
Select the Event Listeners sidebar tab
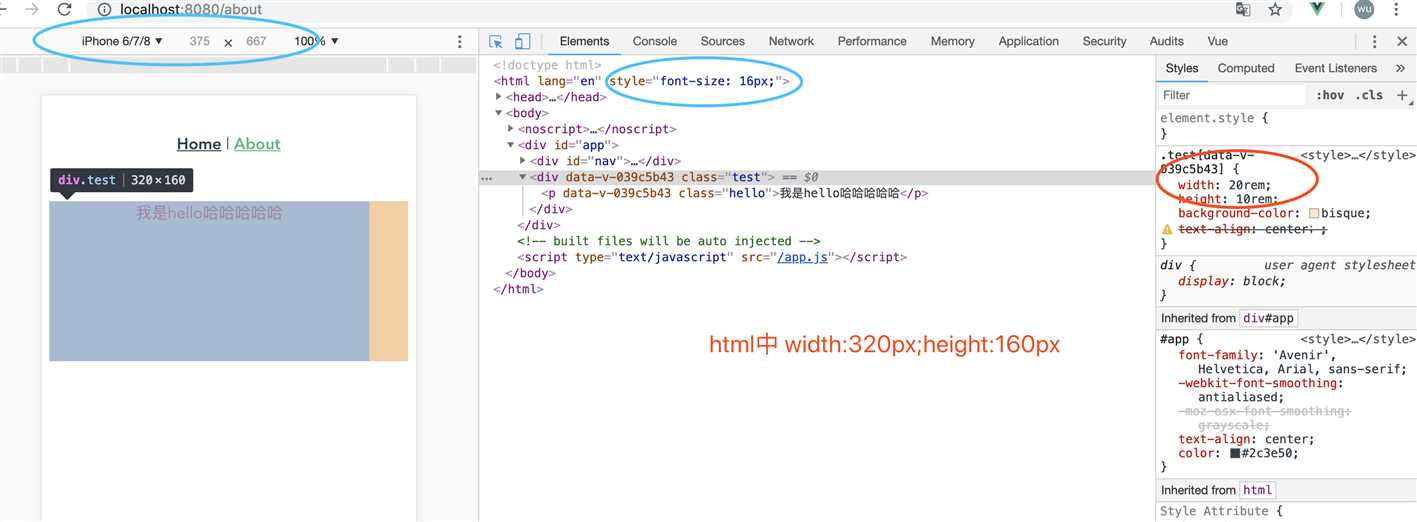pyautogui.click(x=1335, y=68)
